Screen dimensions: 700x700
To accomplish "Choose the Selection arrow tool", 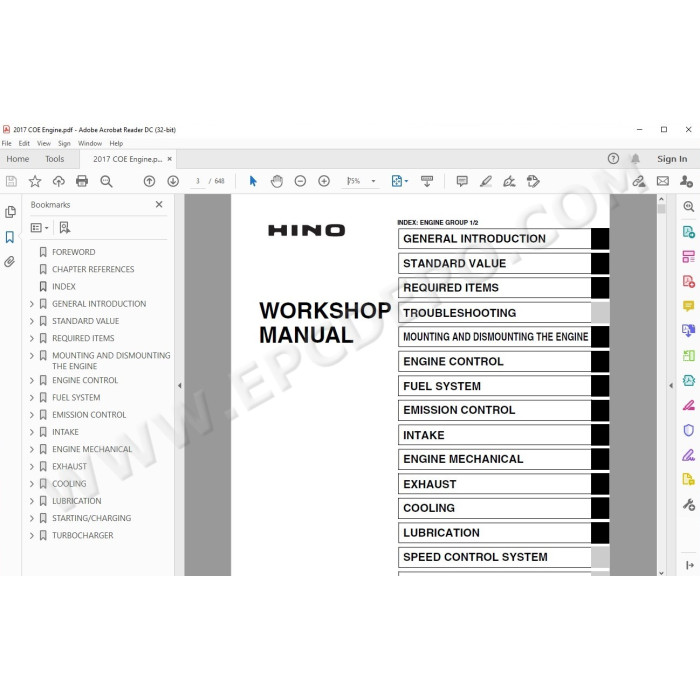I will coord(253,181).
